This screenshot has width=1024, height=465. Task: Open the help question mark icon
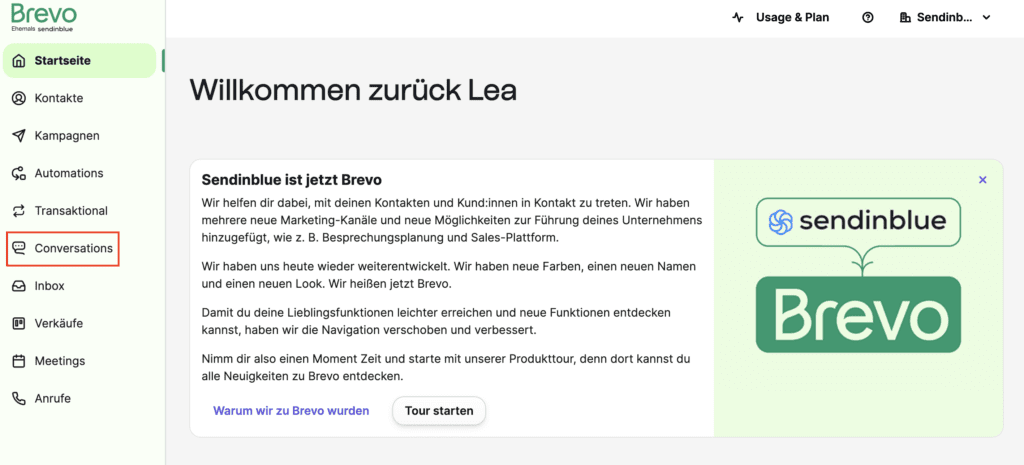868,18
